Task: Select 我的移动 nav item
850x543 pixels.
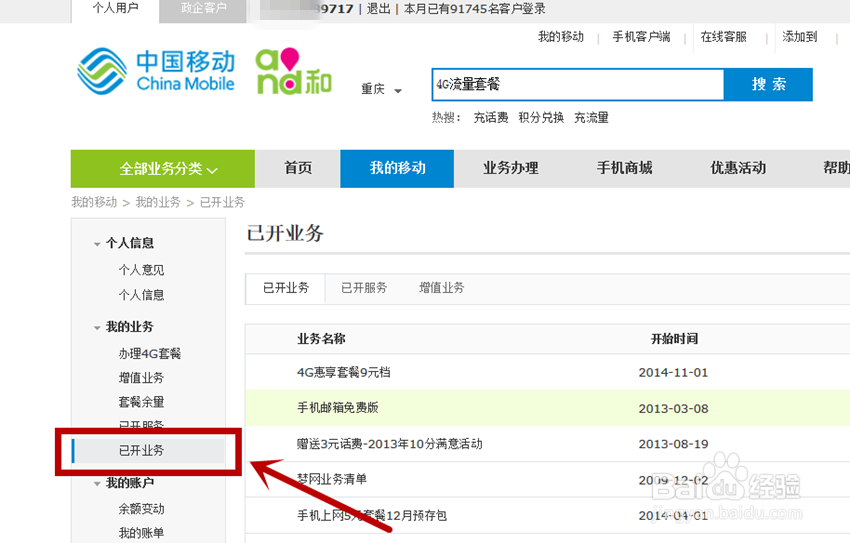Action: (397, 169)
